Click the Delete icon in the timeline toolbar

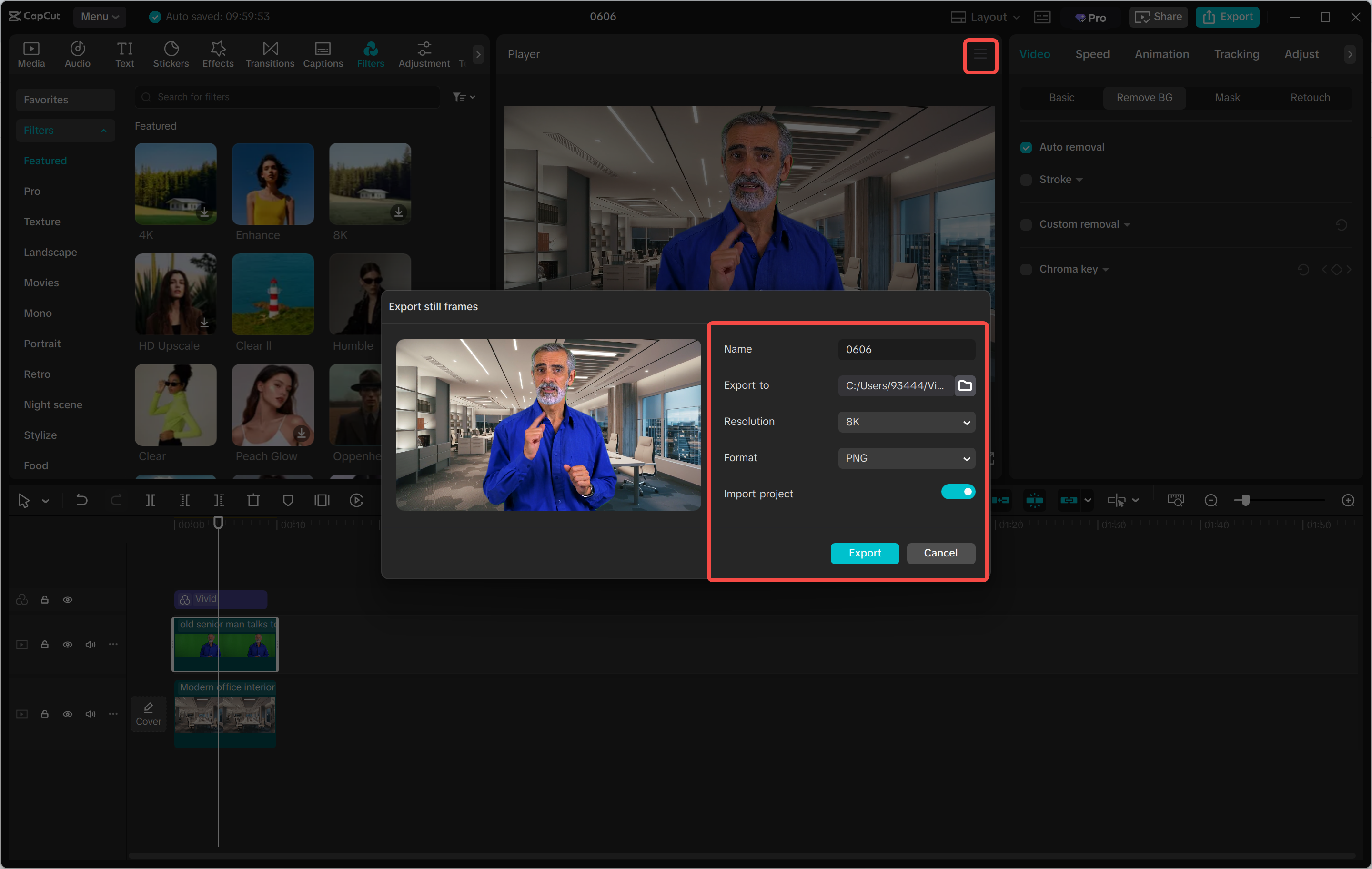pos(253,500)
